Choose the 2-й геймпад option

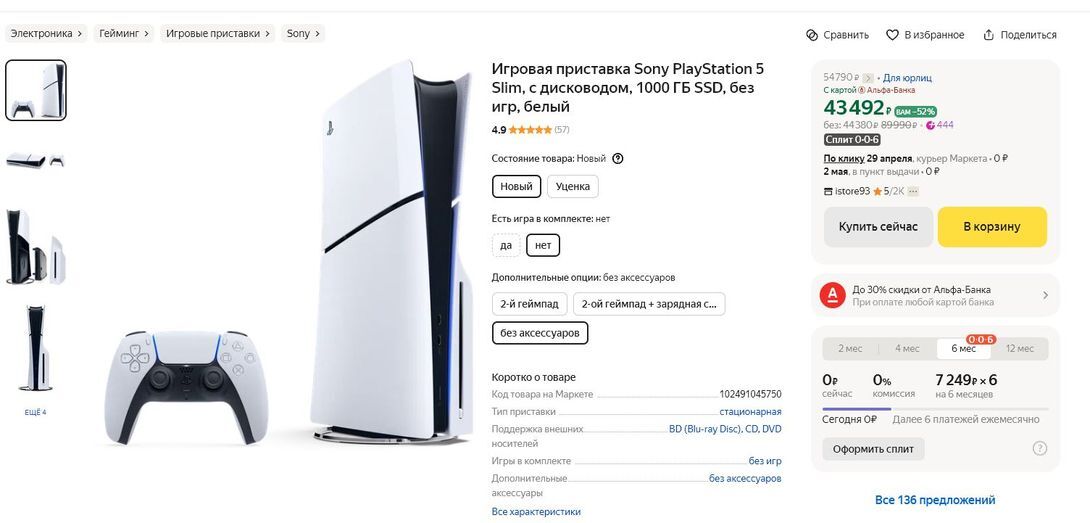click(530, 304)
